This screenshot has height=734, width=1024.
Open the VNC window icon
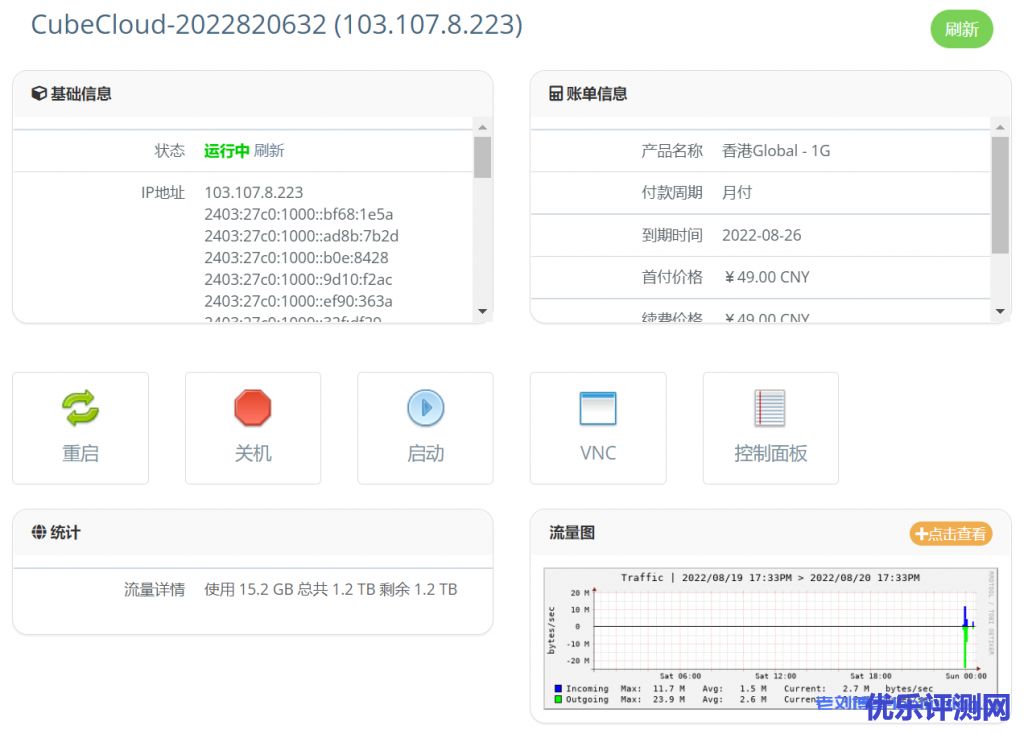click(x=598, y=408)
